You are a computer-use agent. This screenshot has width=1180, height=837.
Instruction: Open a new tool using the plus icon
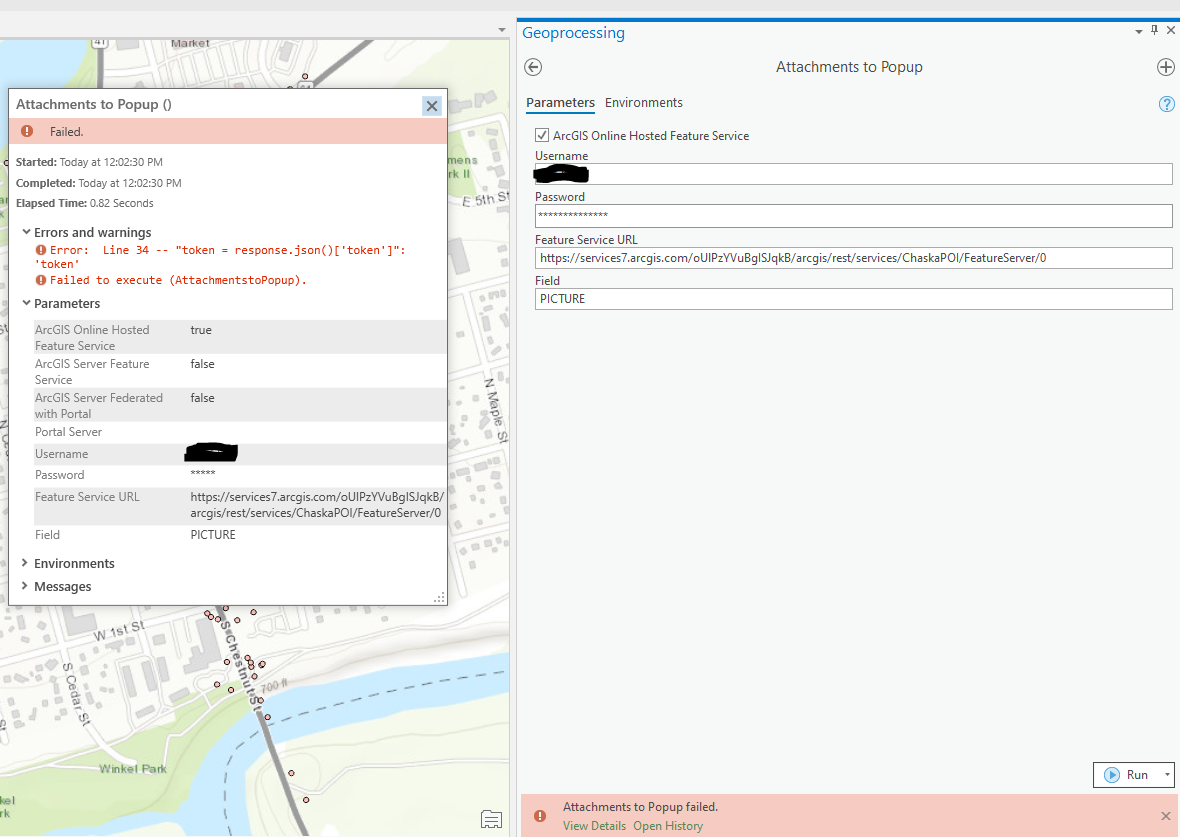click(1165, 67)
